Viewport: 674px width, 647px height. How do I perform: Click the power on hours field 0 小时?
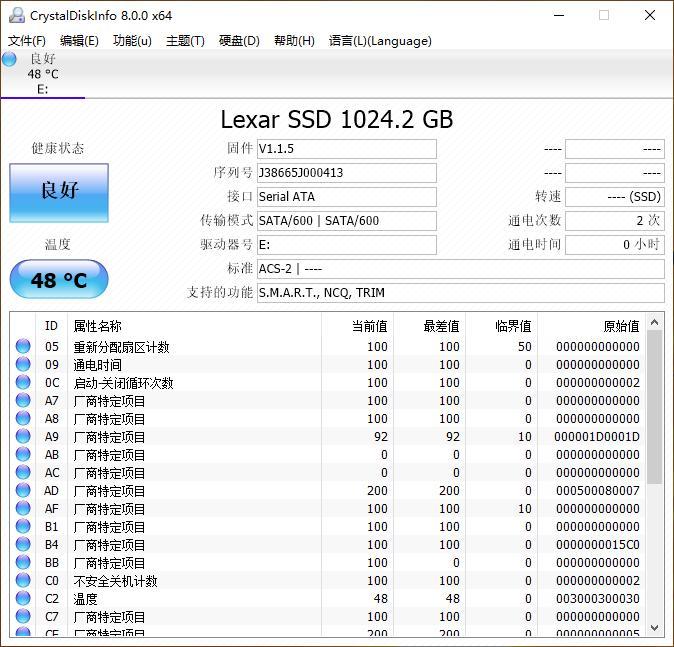[x=615, y=245]
